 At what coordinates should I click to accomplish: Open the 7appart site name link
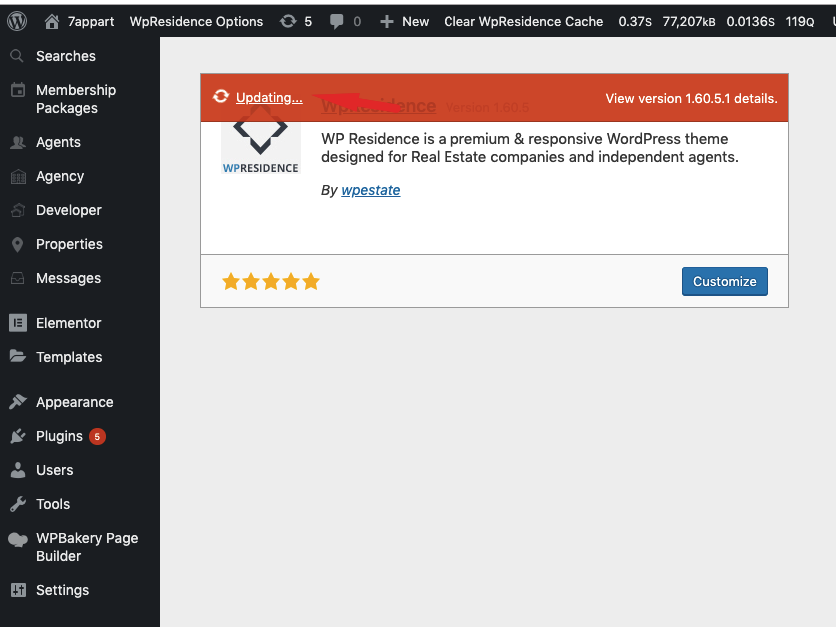[x=91, y=21]
